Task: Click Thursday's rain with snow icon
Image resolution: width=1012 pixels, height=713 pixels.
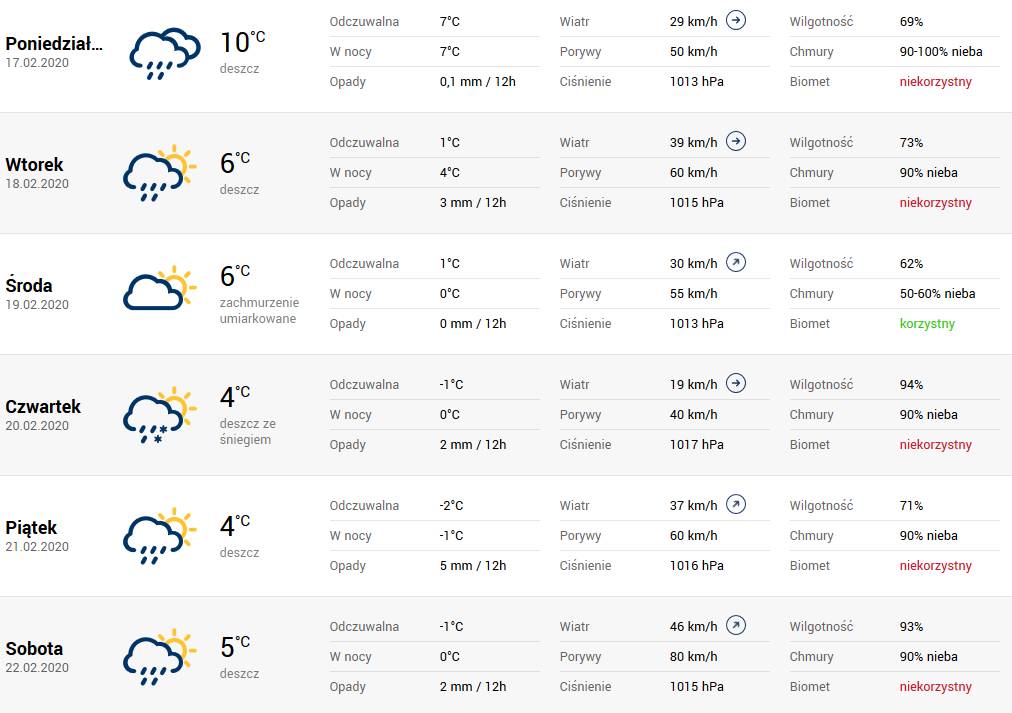Action: pos(159,415)
